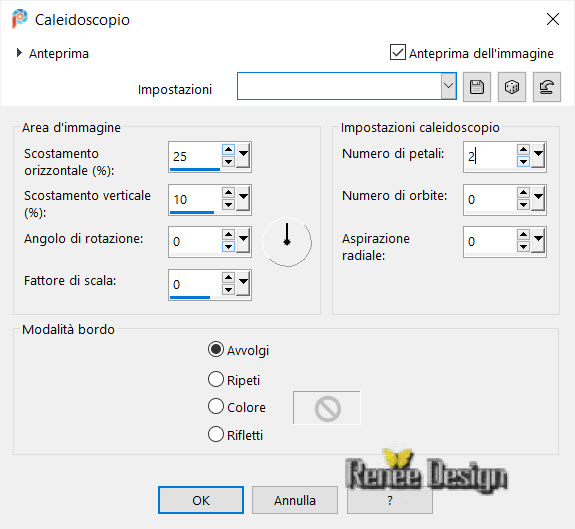Viewport: 575px width, 529px height.
Task: Click the Angolo di rotazione input field
Action: [x=195, y=242]
